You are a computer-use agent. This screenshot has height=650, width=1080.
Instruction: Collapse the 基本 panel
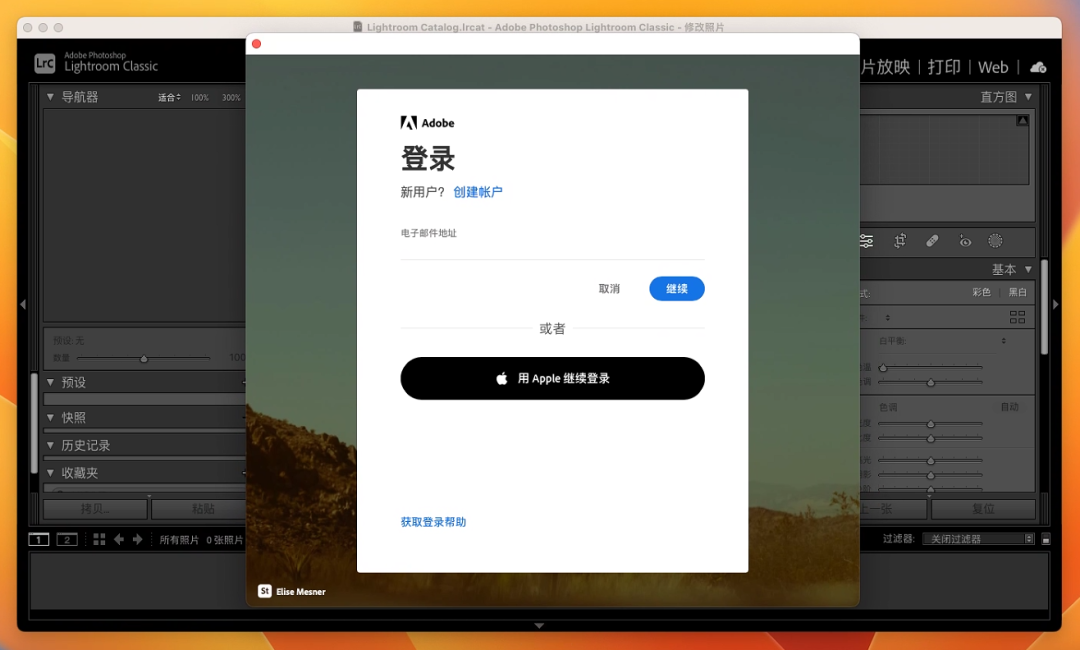(x=1028, y=269)
